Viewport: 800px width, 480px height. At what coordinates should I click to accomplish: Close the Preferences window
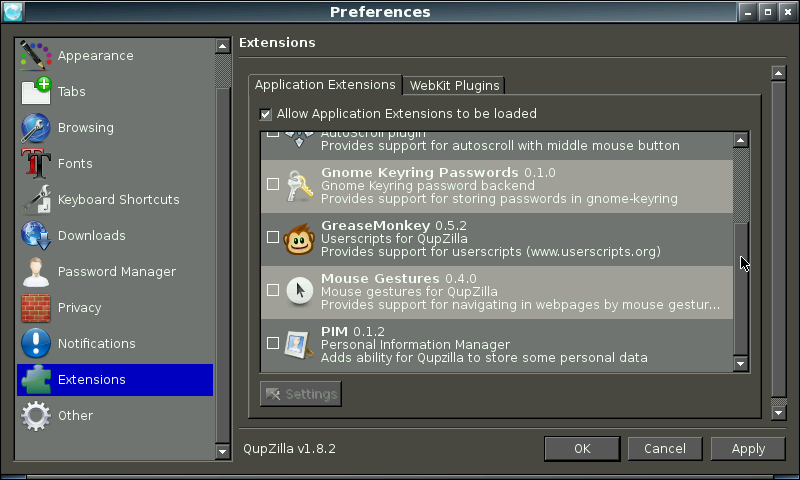coord(787,12)
